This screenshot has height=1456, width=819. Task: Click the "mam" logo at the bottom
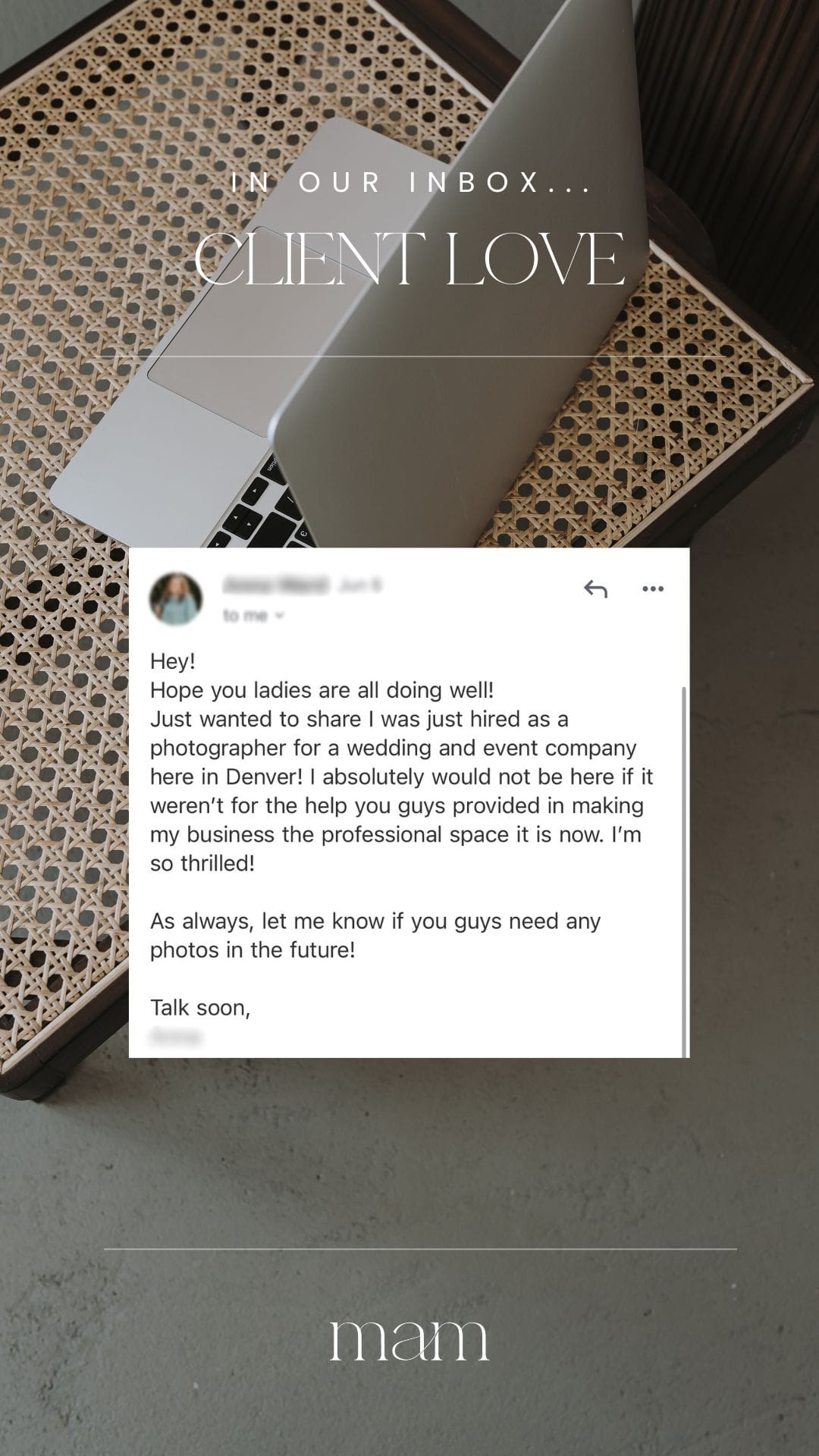[x=409, y=1341]
